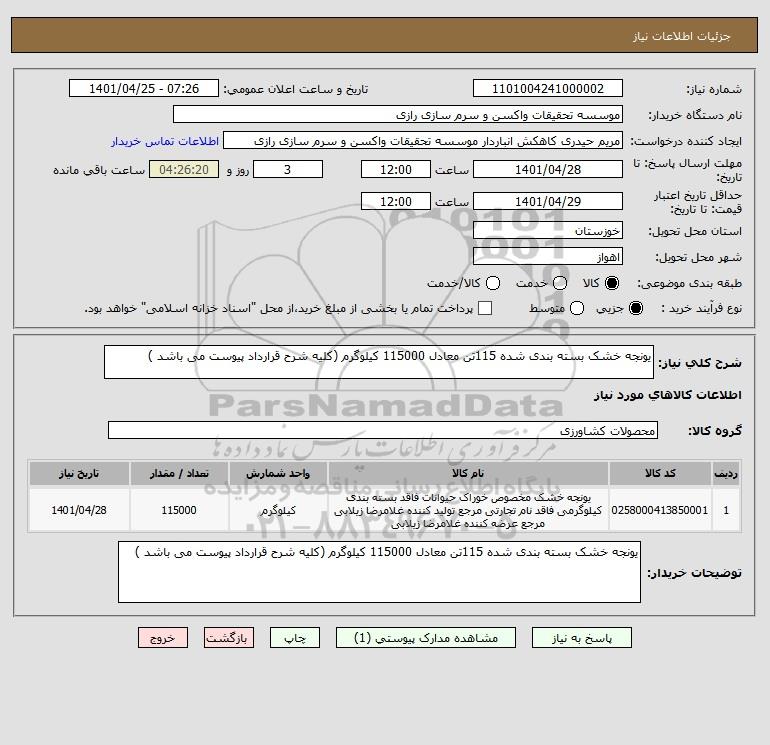Click the تعداد / مقدار column header
Screen dimensions: 770x745
[179, 473]
